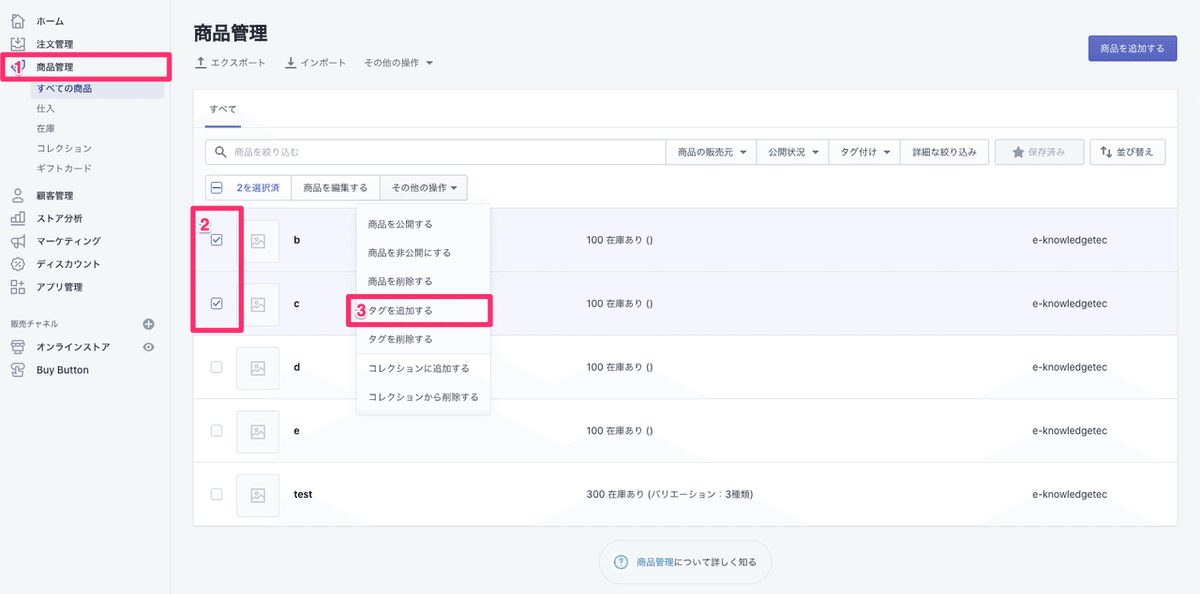The width and height of the screenshot is (1200, 594).
Task: Open the ホーム home icon in sidebar
Action: (17, 21)
